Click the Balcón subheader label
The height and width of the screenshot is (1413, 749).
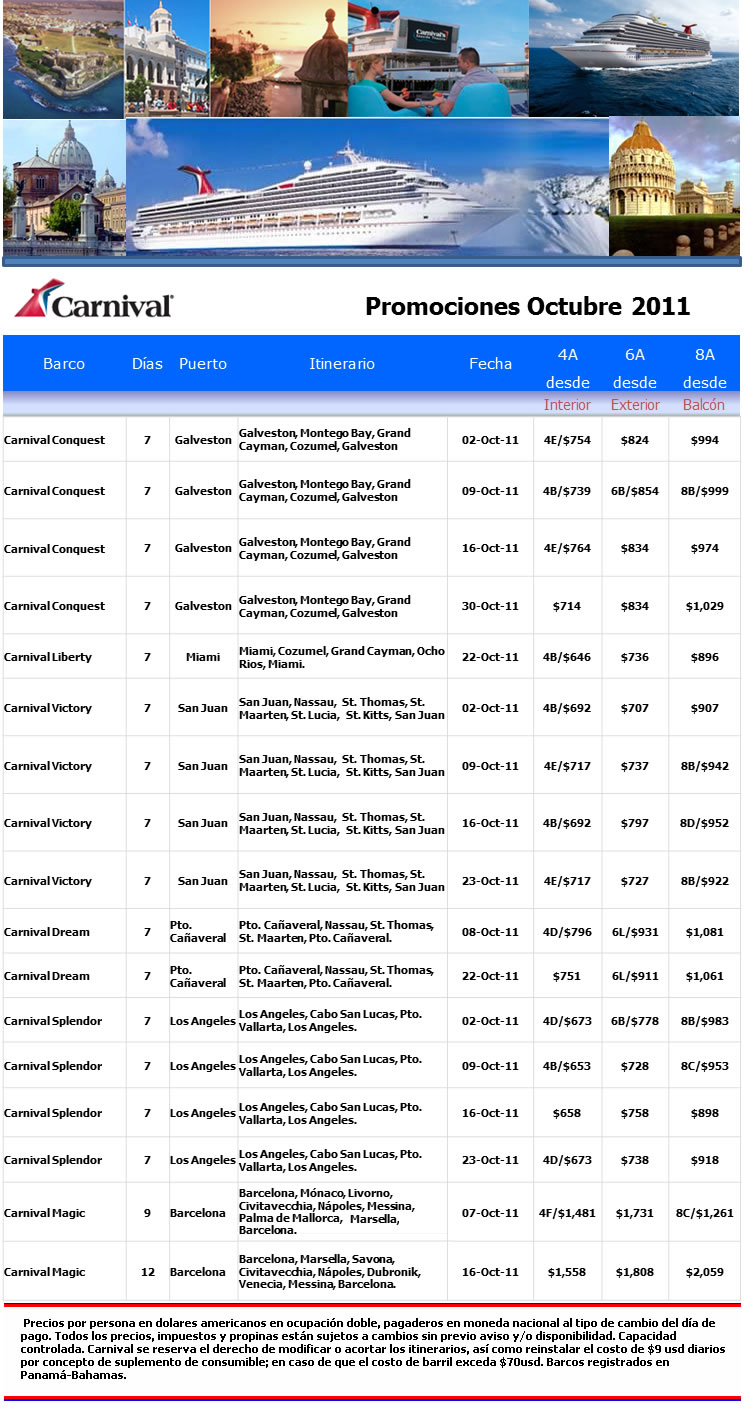click(x=704, y=405)
